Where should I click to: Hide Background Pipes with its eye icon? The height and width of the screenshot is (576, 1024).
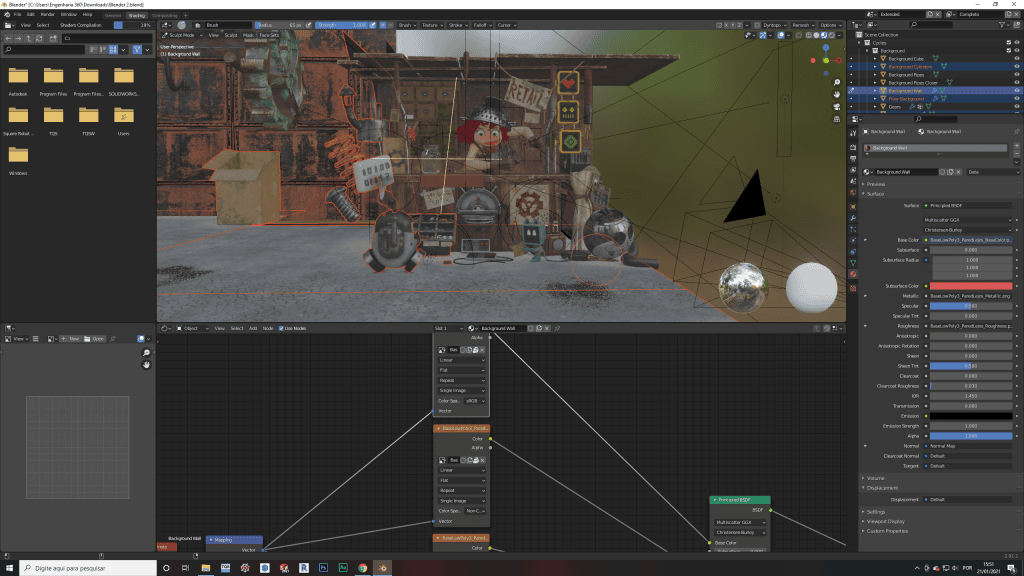click(x=1016, y=75)
